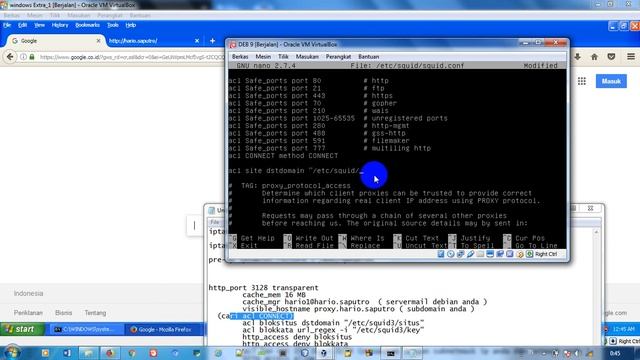This screenshot has height=360, width=640.
Task: Click Notepad vertical scrollbar up arrow
Action: point(596,232)
